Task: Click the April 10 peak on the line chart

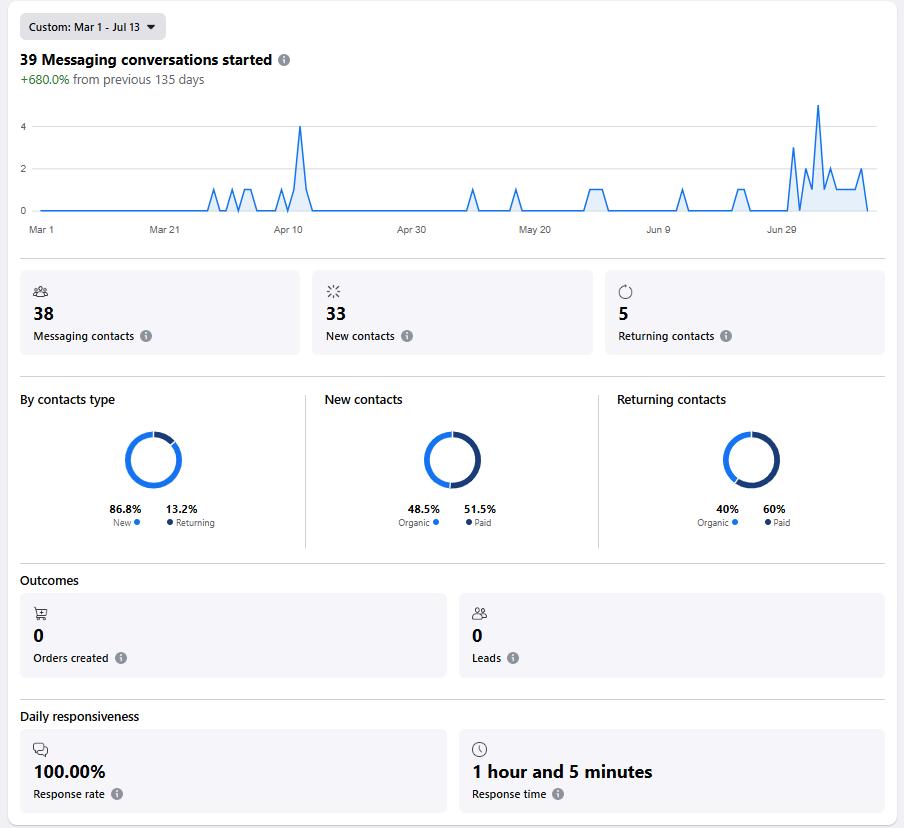Action: (x=300, y=127)
